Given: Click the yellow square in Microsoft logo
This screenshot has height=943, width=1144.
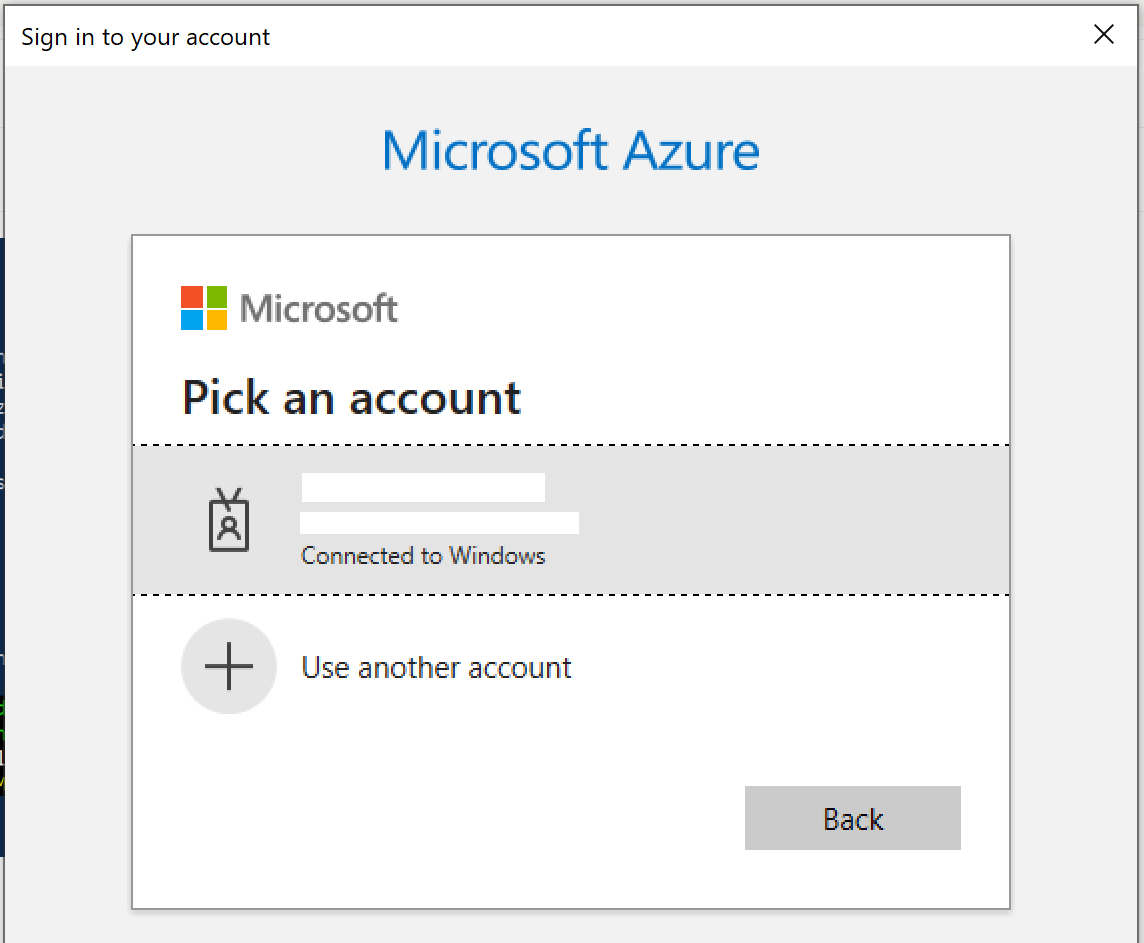Looking at the screenshot, I should [x=216, y=320].
